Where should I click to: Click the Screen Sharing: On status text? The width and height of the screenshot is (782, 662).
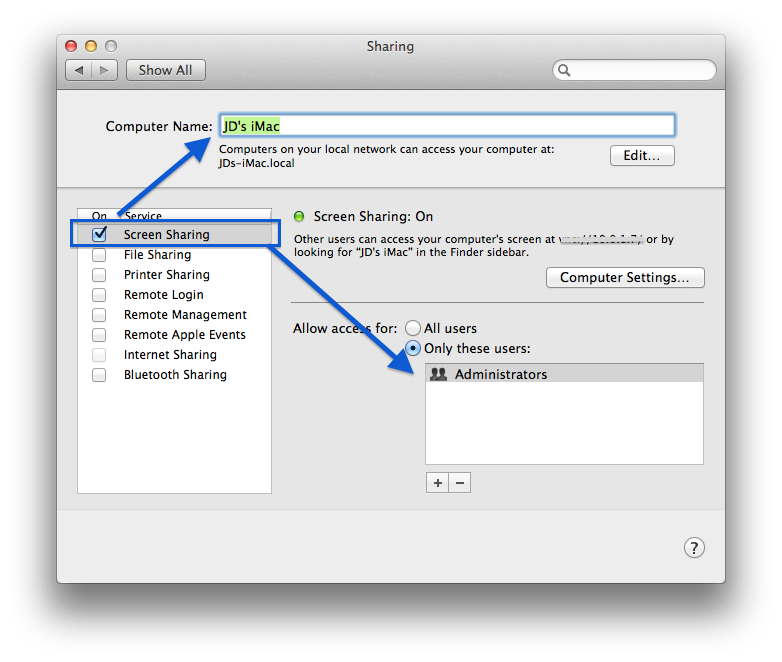373,217
